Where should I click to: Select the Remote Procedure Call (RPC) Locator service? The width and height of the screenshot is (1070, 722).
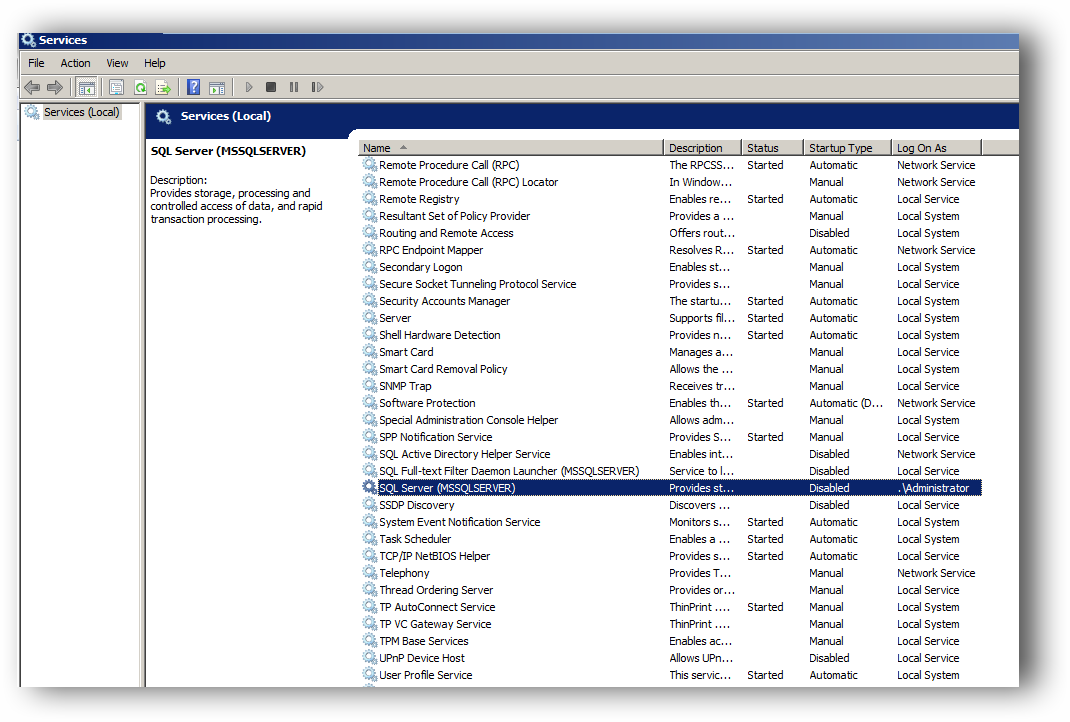(x=670, y=182)
